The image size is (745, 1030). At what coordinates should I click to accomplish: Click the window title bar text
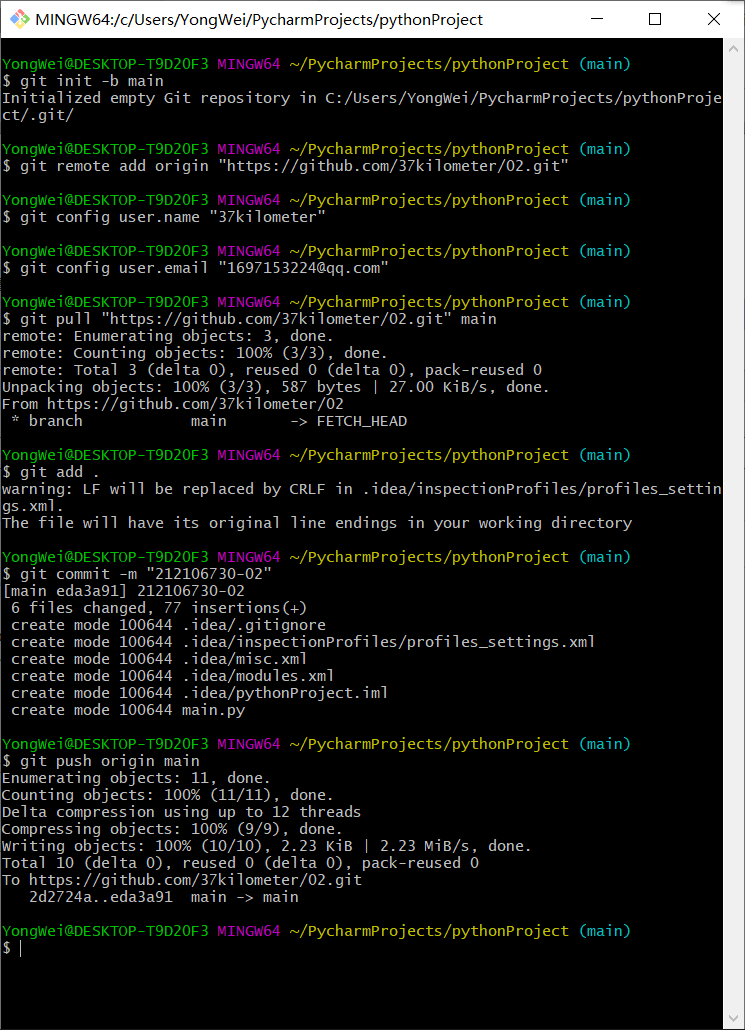coord(259,20)
